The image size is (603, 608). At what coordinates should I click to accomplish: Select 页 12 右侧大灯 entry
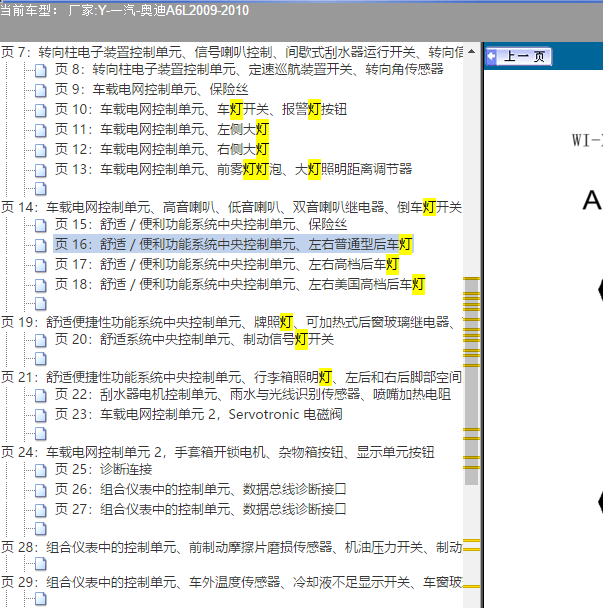pyautogui.click(x=161, y=149)
